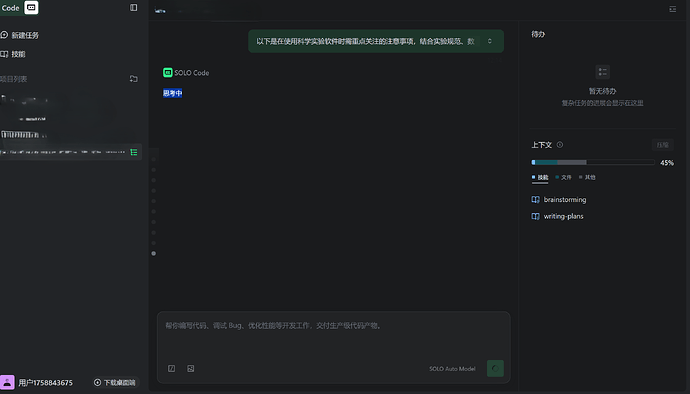Switch to the 其他 context tab
Viewport: 690px width, 394px height.
coord(587,177)
